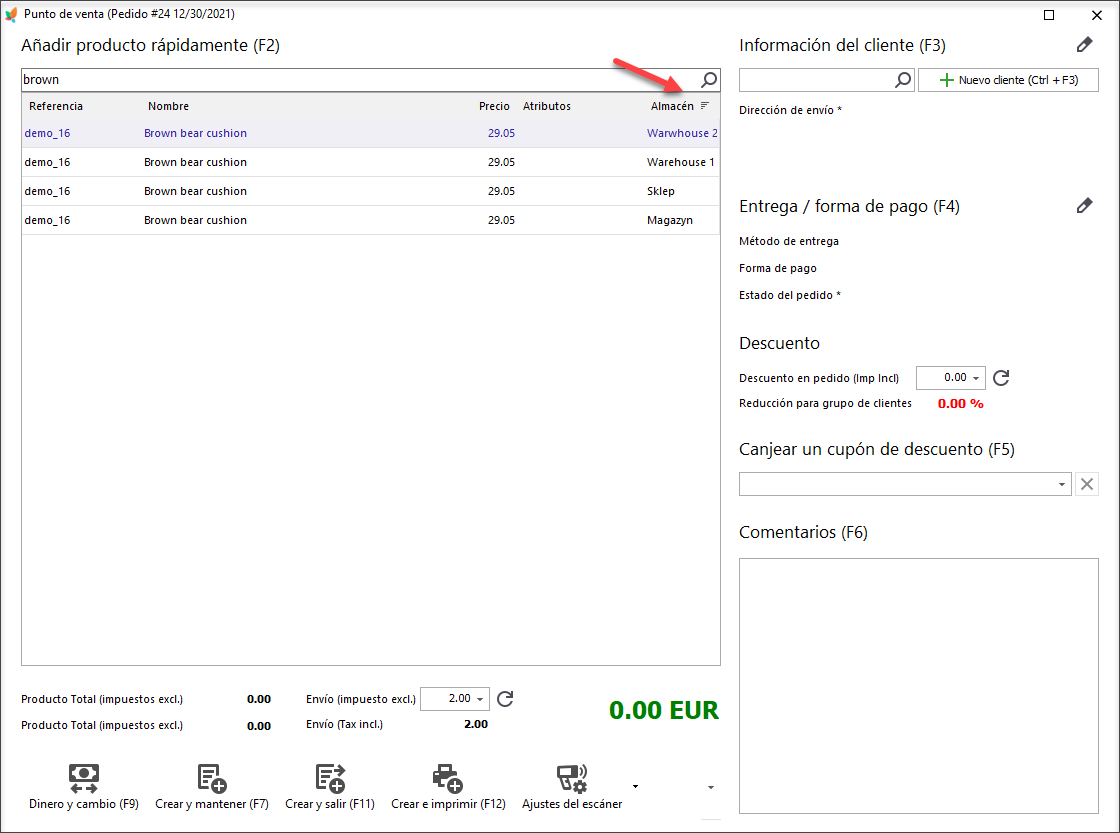
Task: Sort by Nombre column header
Action: [x=169, y=106]
